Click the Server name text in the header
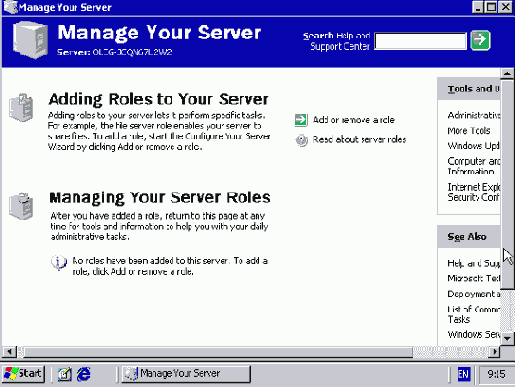Image resolution: width=515 pixels, height=387 pixels. [115, 52]
